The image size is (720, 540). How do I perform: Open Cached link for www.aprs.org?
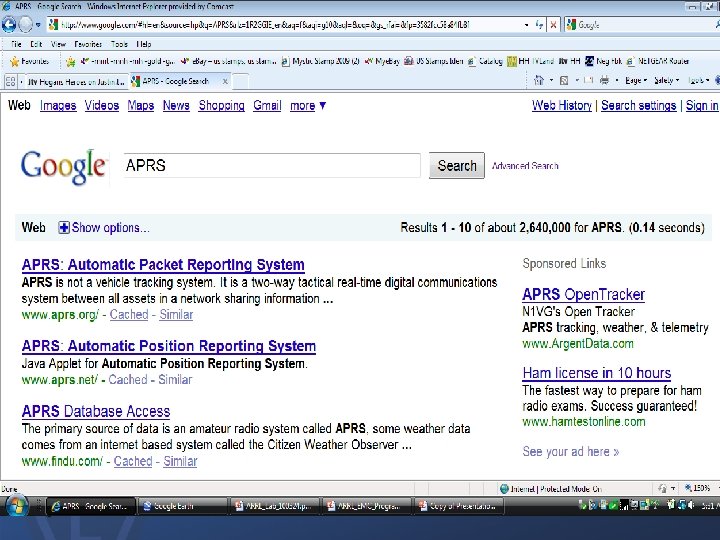point(129,315)
